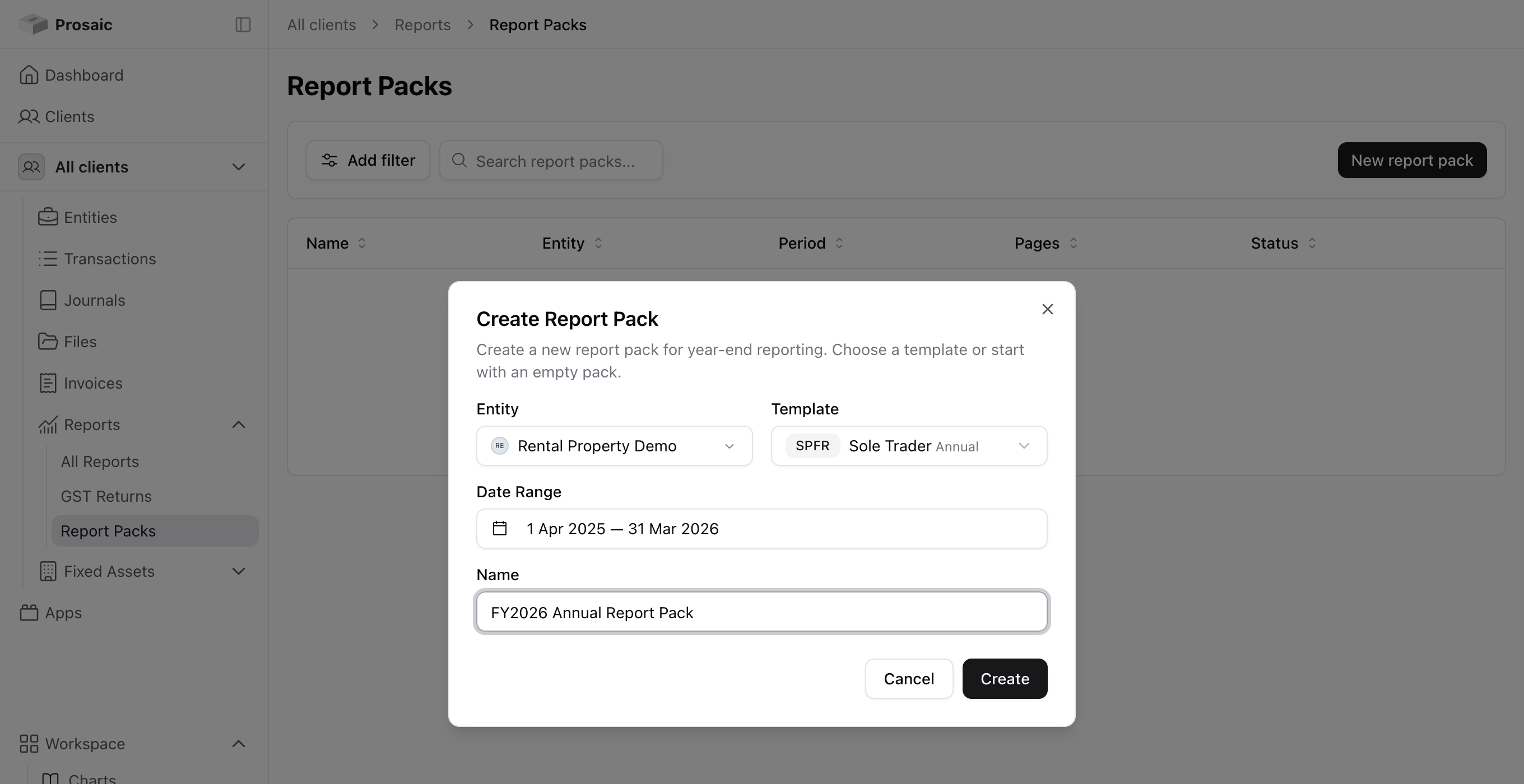Screen dimensions: 1524x784
Task: Expand the Fixed Assets section
Action: [x=239, y=571]
